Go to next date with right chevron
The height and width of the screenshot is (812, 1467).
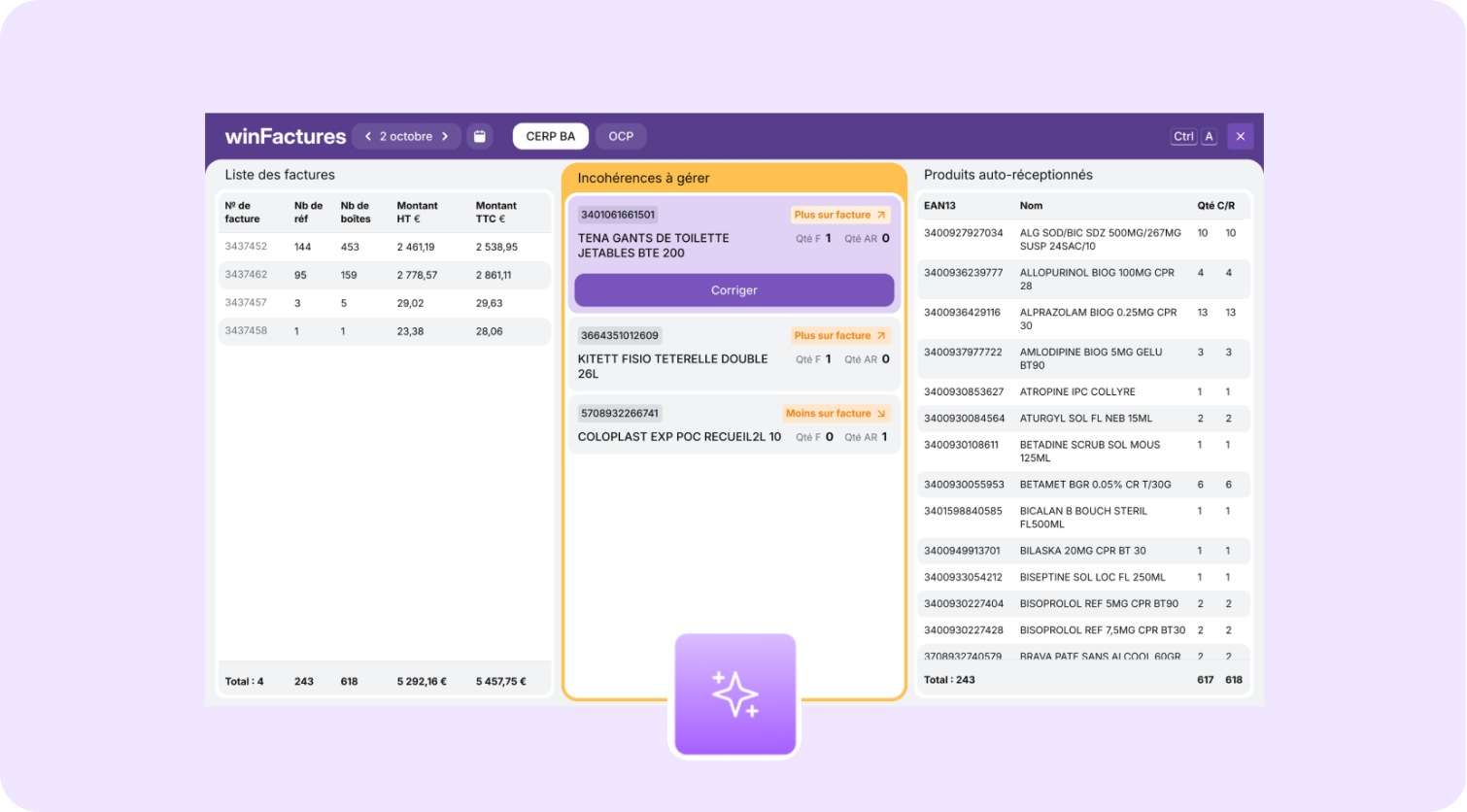click(445, 137)
